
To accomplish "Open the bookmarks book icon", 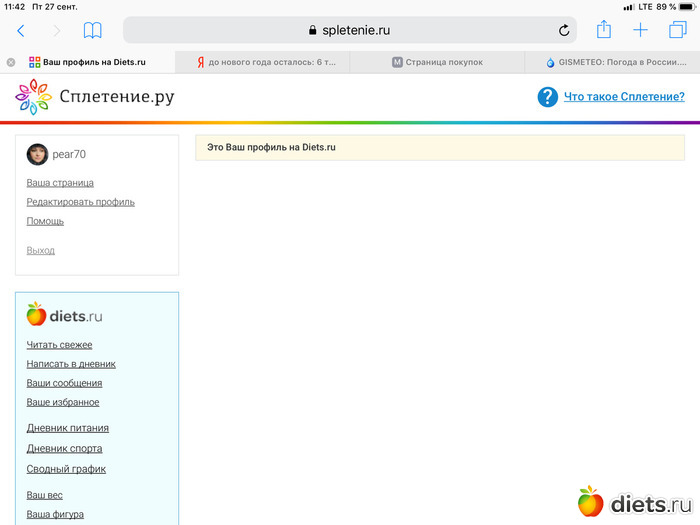I will point(92,31).
